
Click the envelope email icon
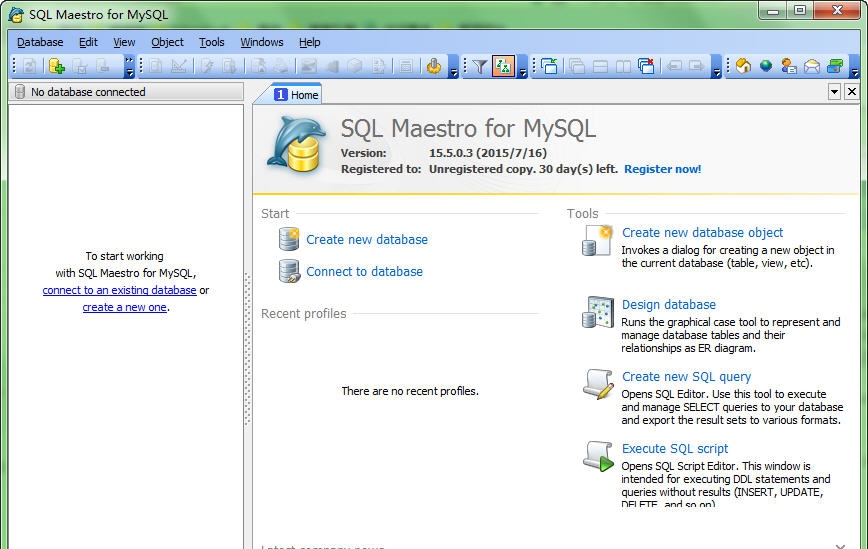[812, 66]
